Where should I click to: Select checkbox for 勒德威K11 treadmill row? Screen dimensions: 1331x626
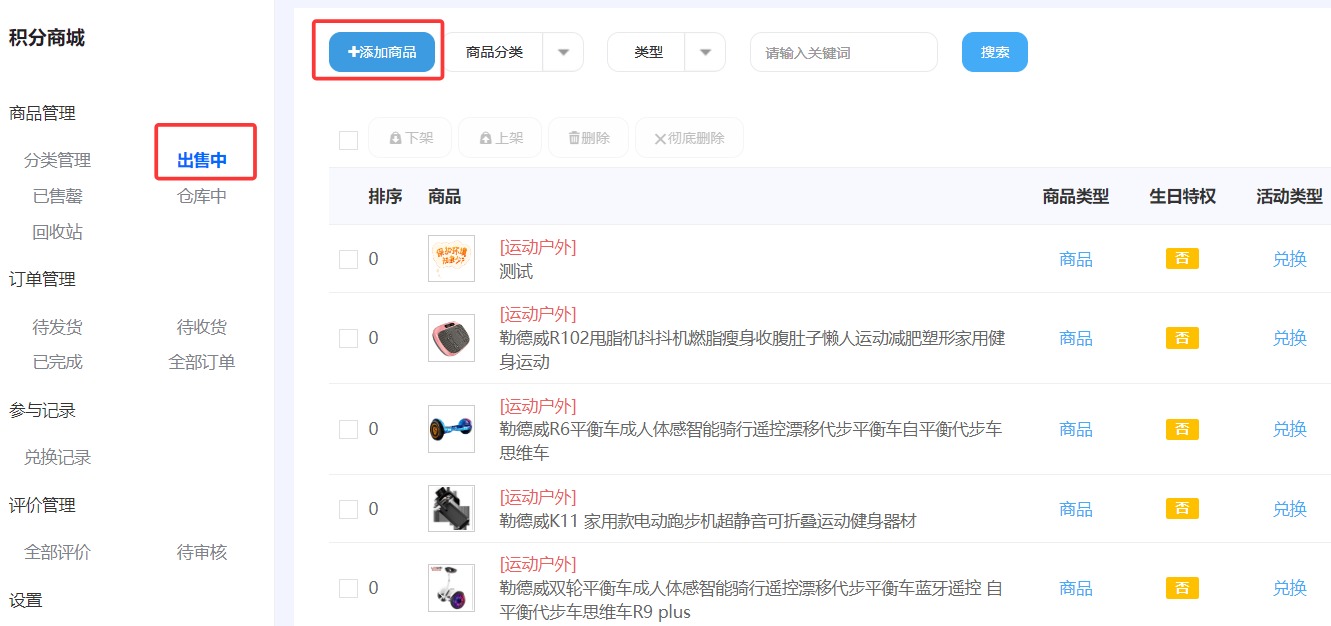pos(348,509)
